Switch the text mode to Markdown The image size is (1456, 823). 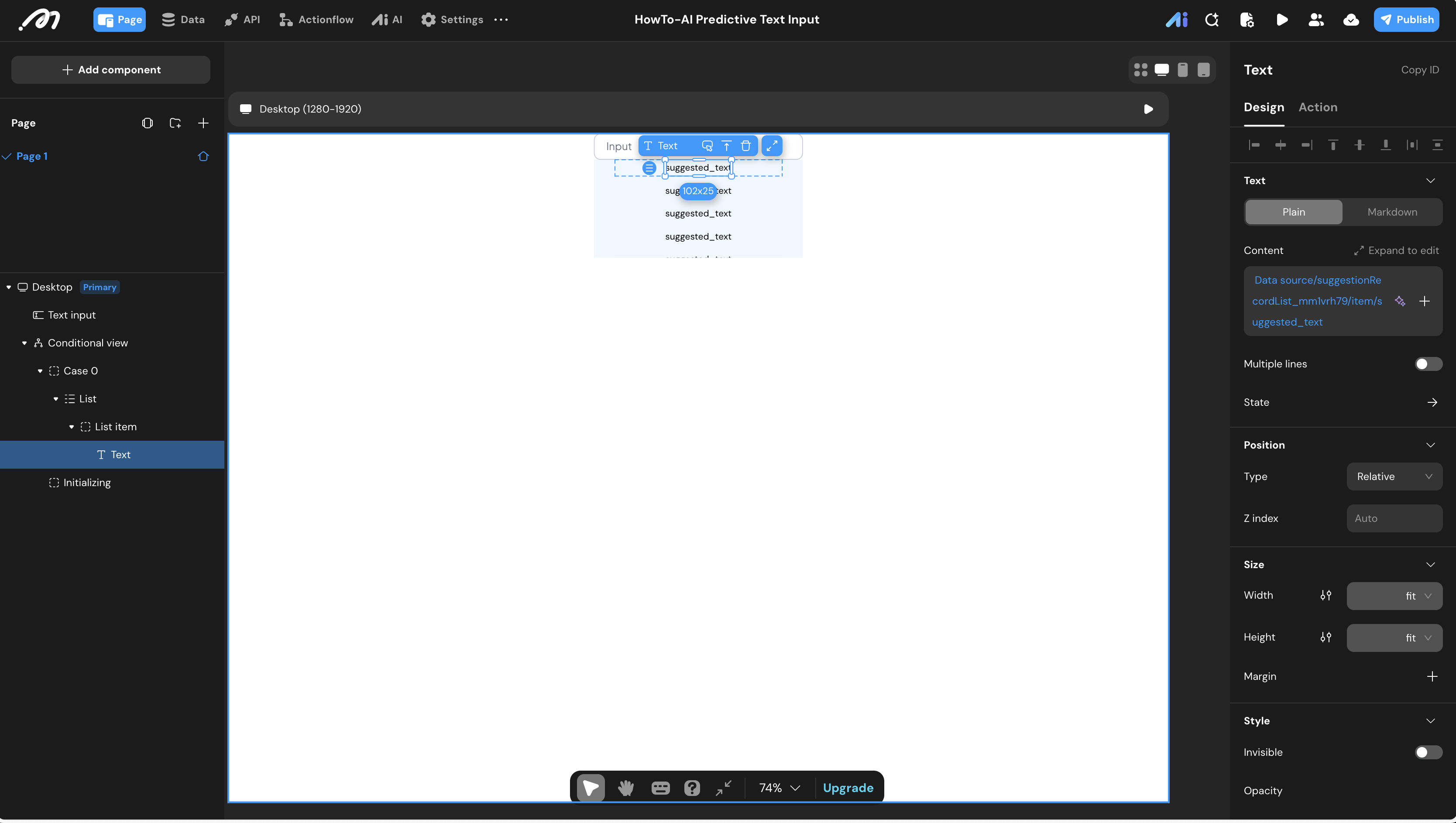(1391, 212)
